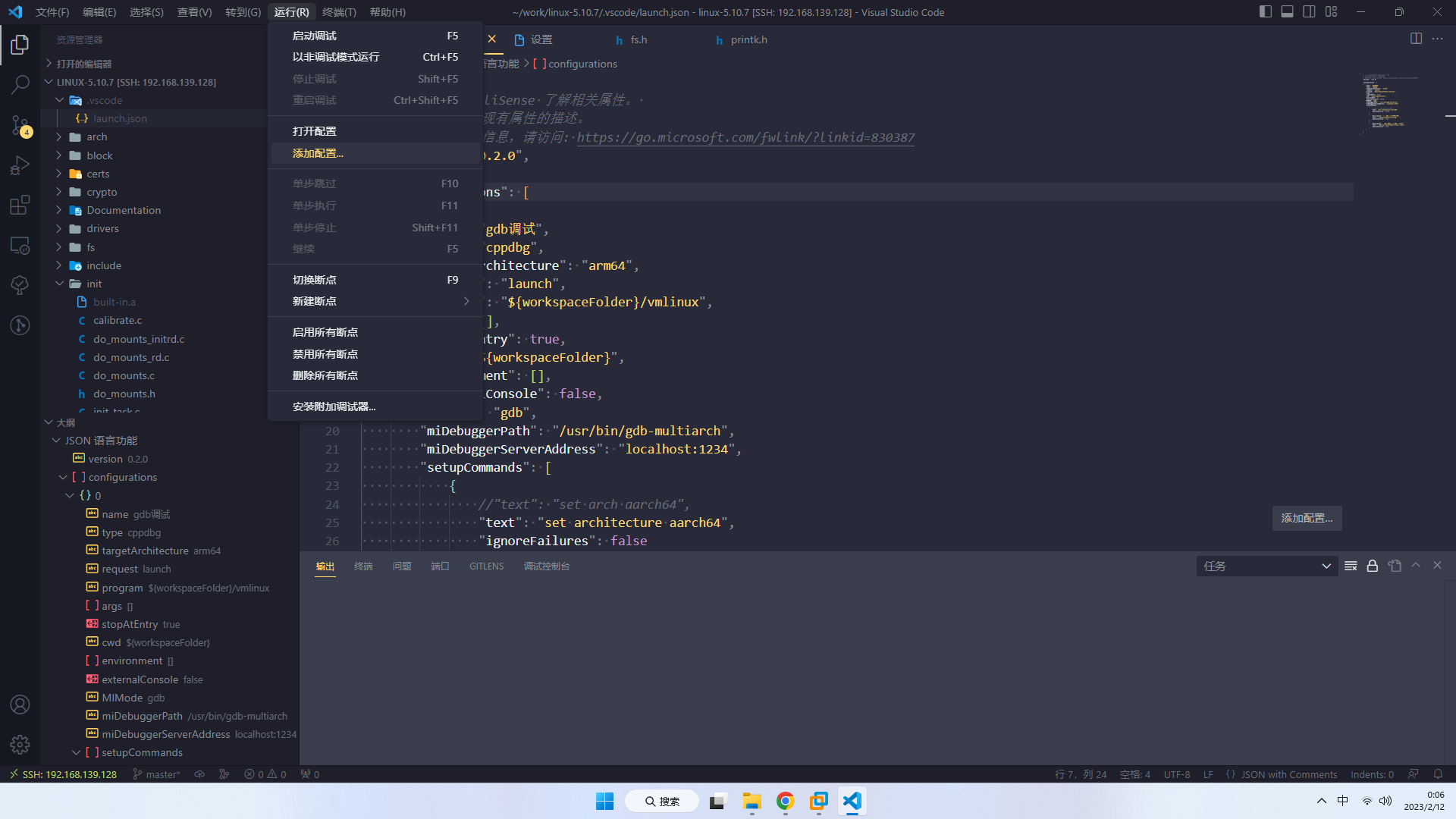Clear output panel icon
Image resolution: width=1456 pixels, height=819 pixels.
coord(1351,566)
